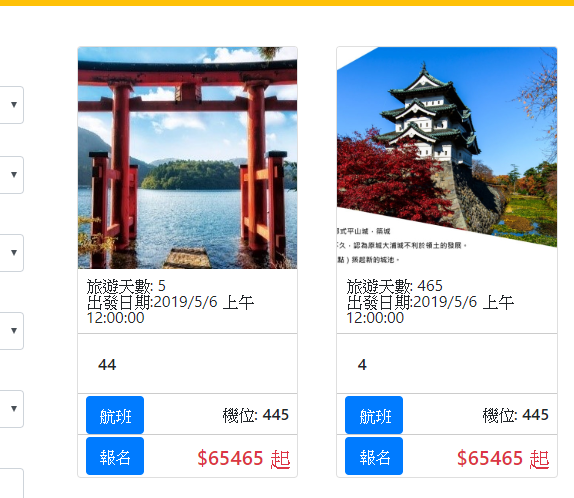The width and height of the screenshot is (574, 498).
Task: Click the empty input box at bottom left
Action: tap(12, 483)
